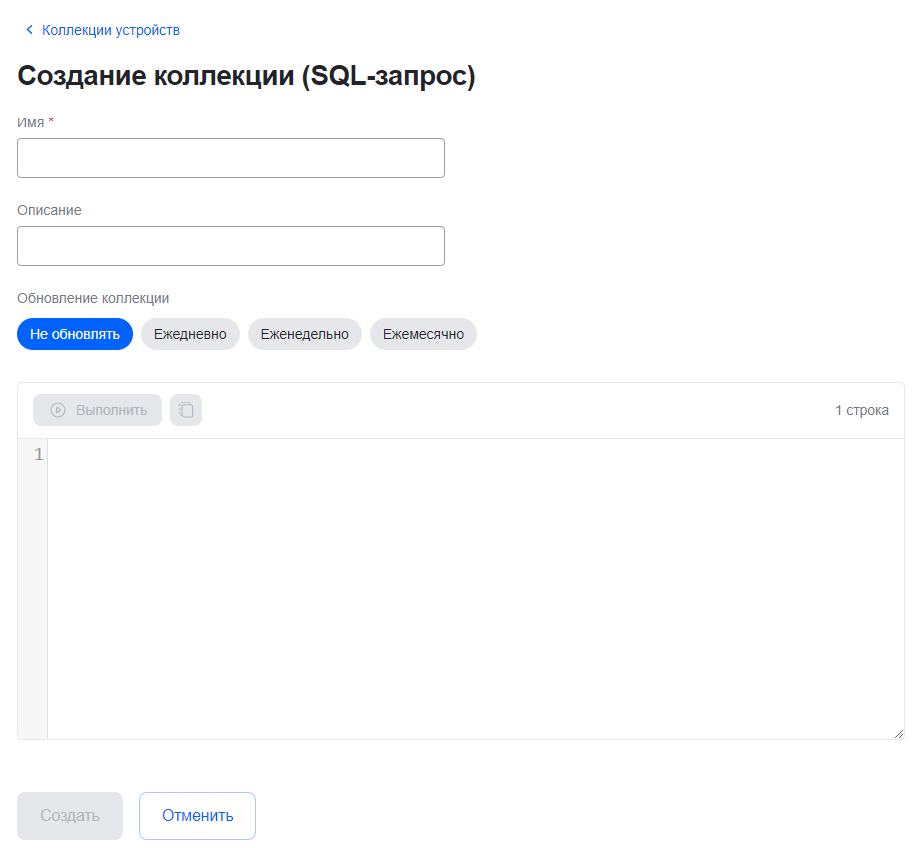
Task: Focus the Имя input field
Action: 231,158
